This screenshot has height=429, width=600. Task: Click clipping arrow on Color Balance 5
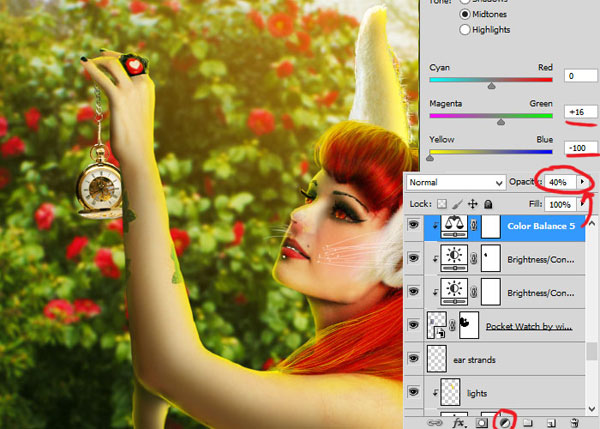pyautogui.click(x=435, y=226)
